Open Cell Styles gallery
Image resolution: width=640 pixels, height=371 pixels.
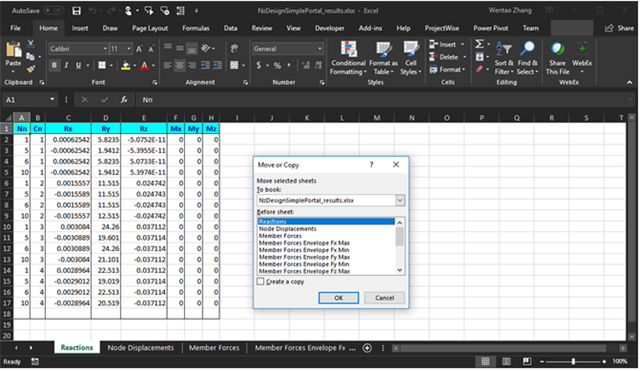pos(410,58)
